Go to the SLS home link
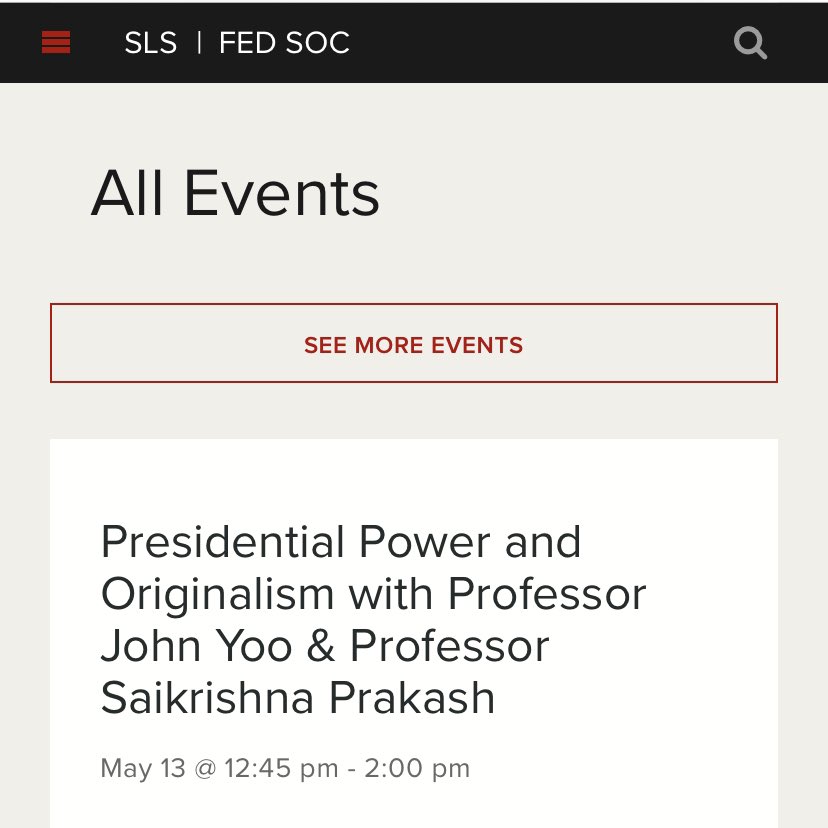This screenshot has height=828, width=828. [150, 43]
